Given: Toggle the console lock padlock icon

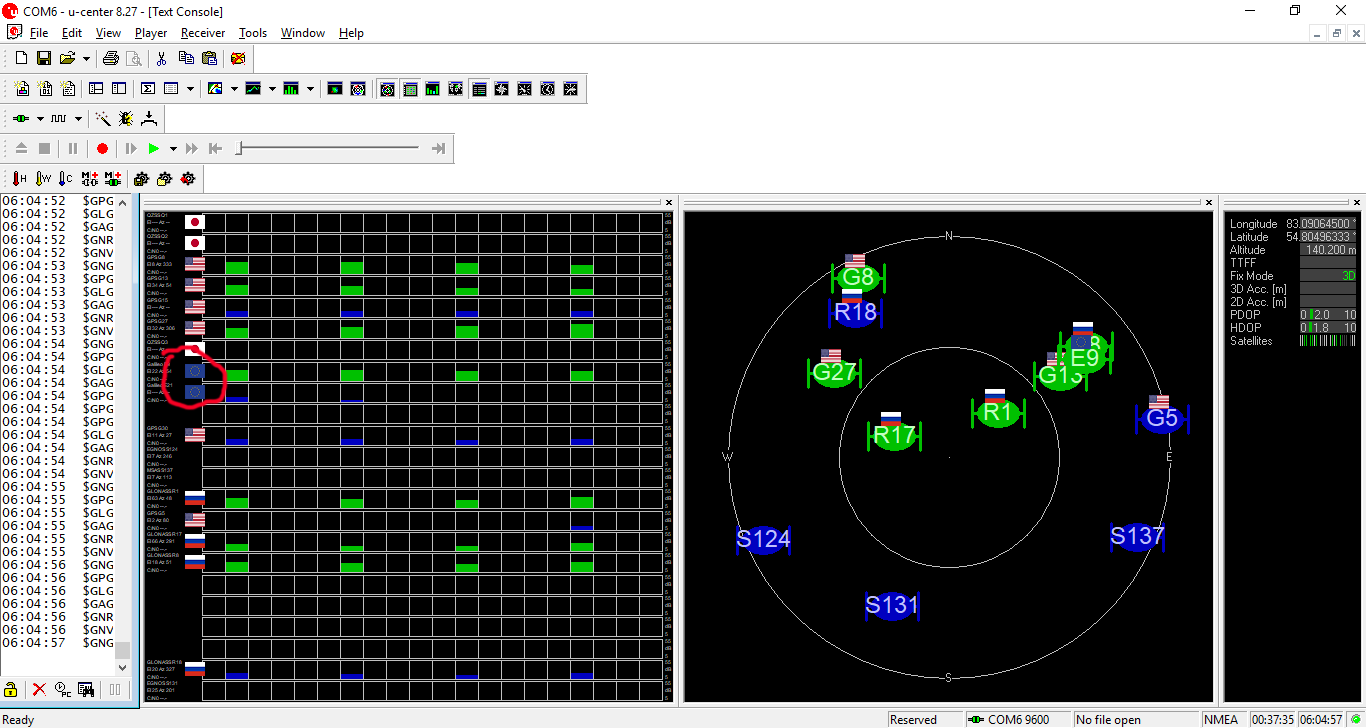Looking at the screenshot, I should [x=11, y=689].
